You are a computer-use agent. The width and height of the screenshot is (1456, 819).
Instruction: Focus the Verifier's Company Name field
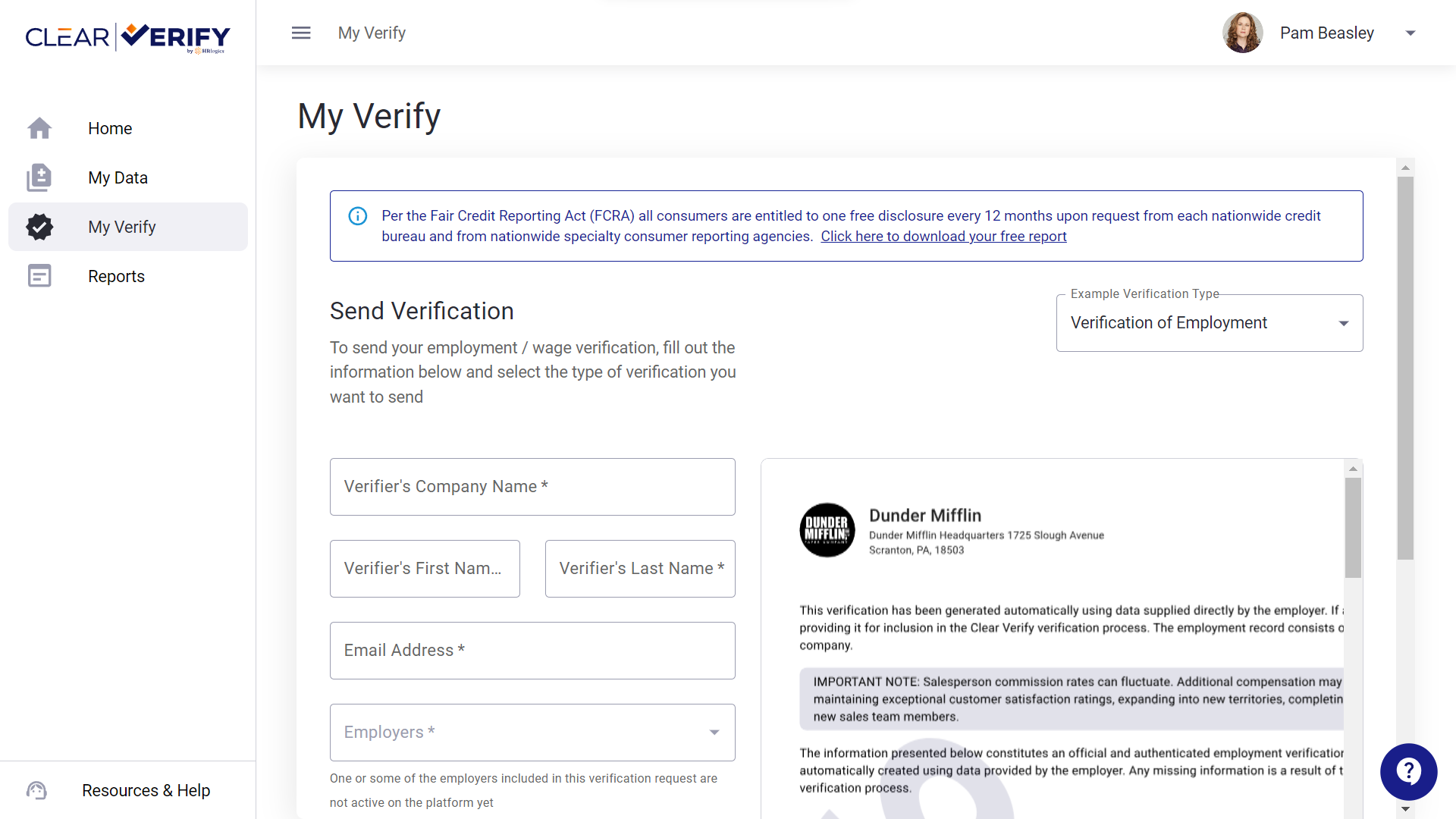pos(532,487)
